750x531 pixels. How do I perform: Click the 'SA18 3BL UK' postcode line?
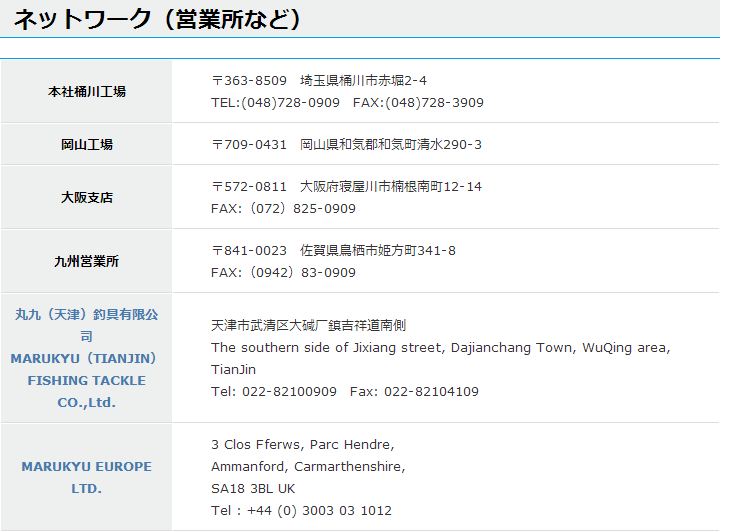coord(253,488)
